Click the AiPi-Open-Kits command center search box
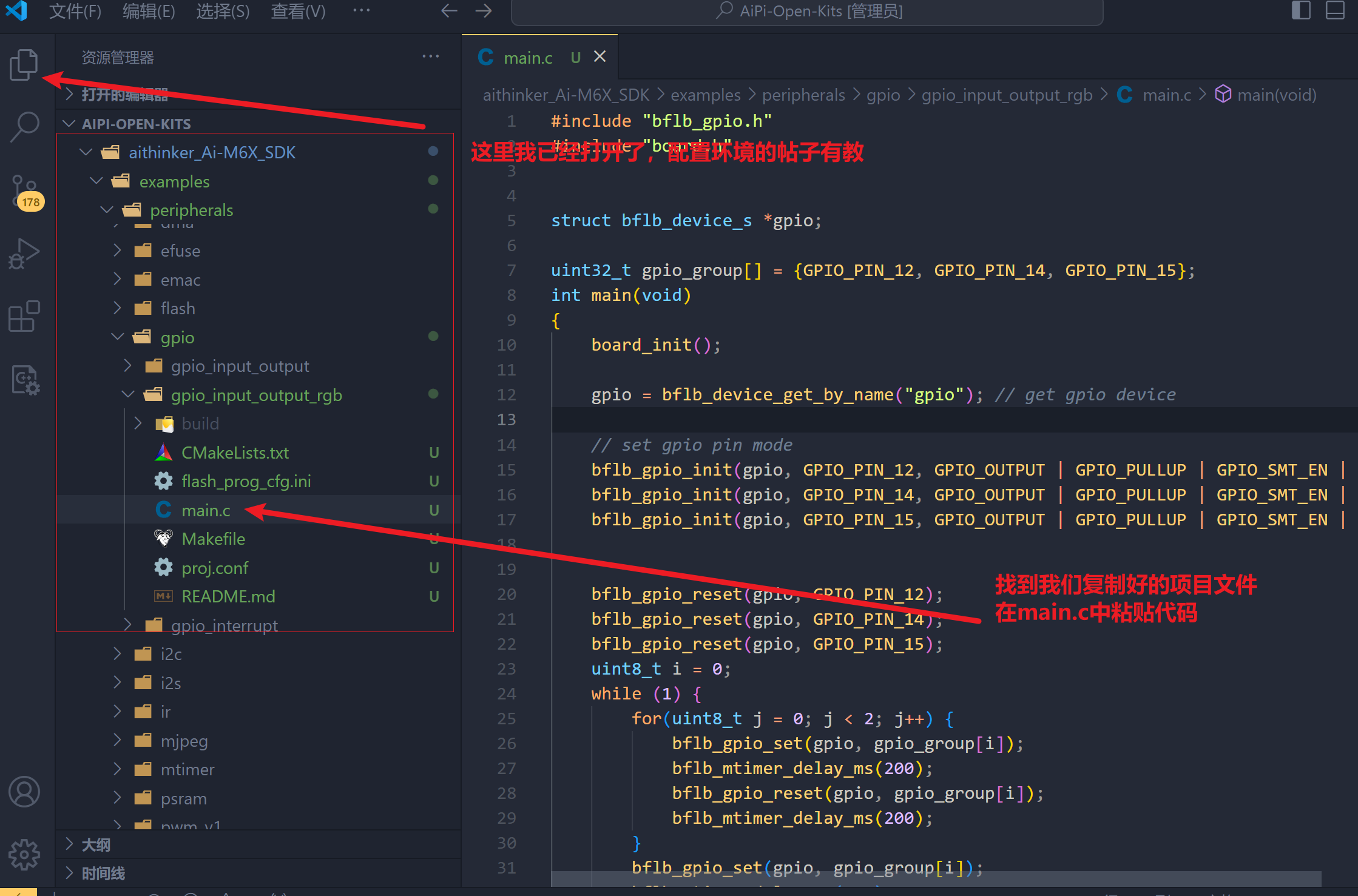 (x=807, y=11)
